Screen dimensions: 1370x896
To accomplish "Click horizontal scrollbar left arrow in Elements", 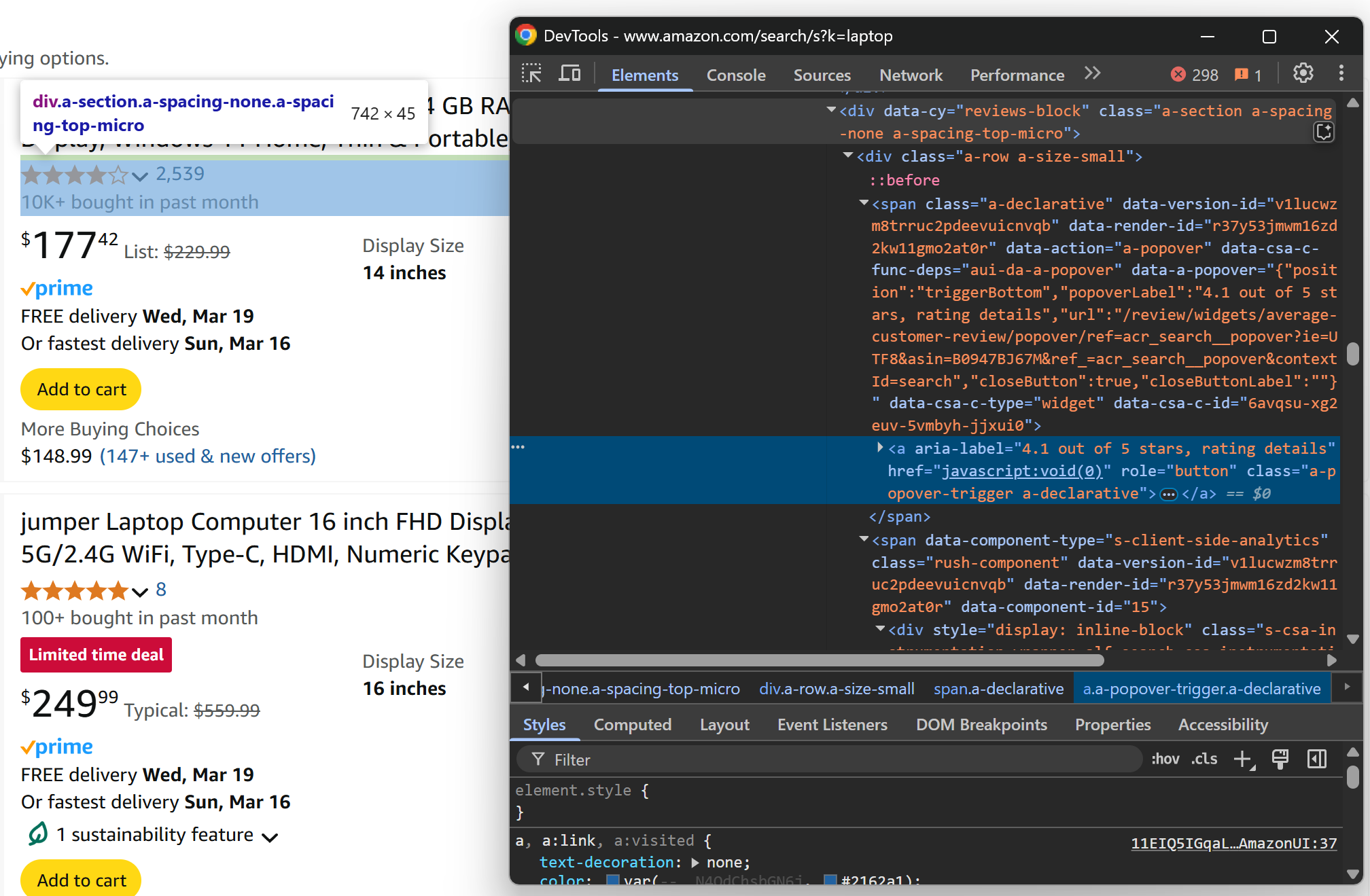I will (521, 660).
